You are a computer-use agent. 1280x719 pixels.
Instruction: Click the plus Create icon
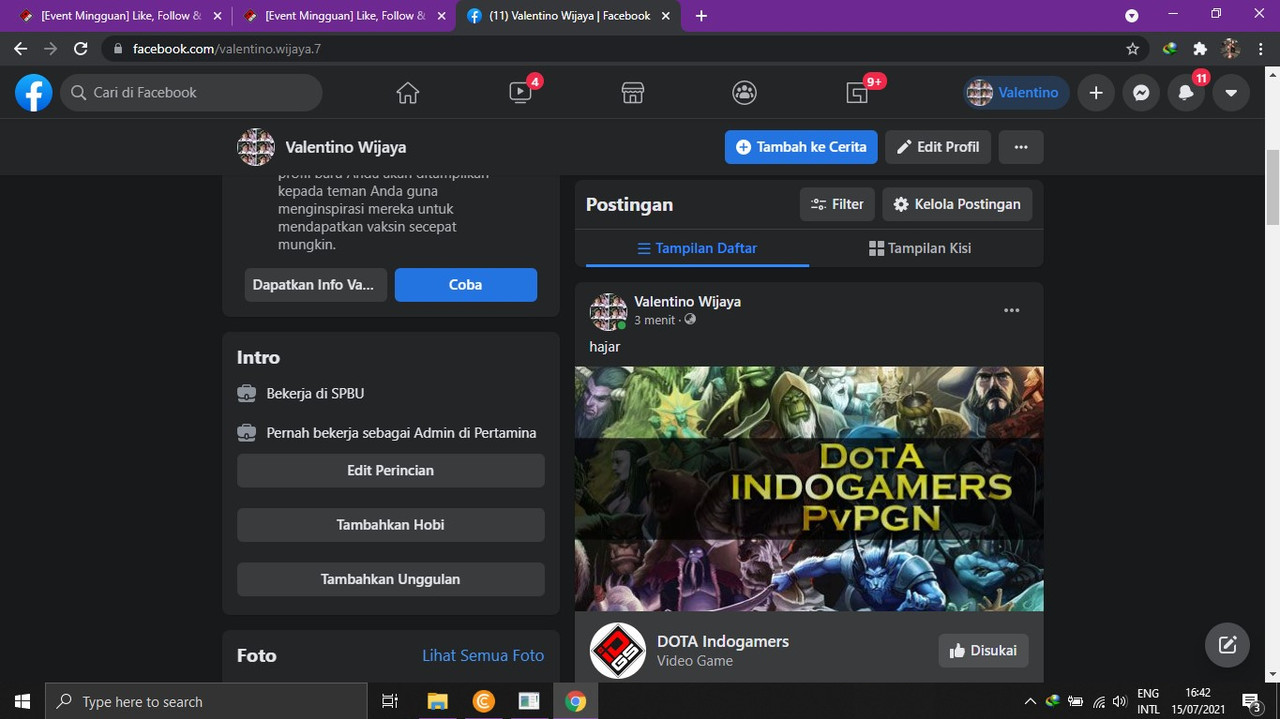(1096, 93)
